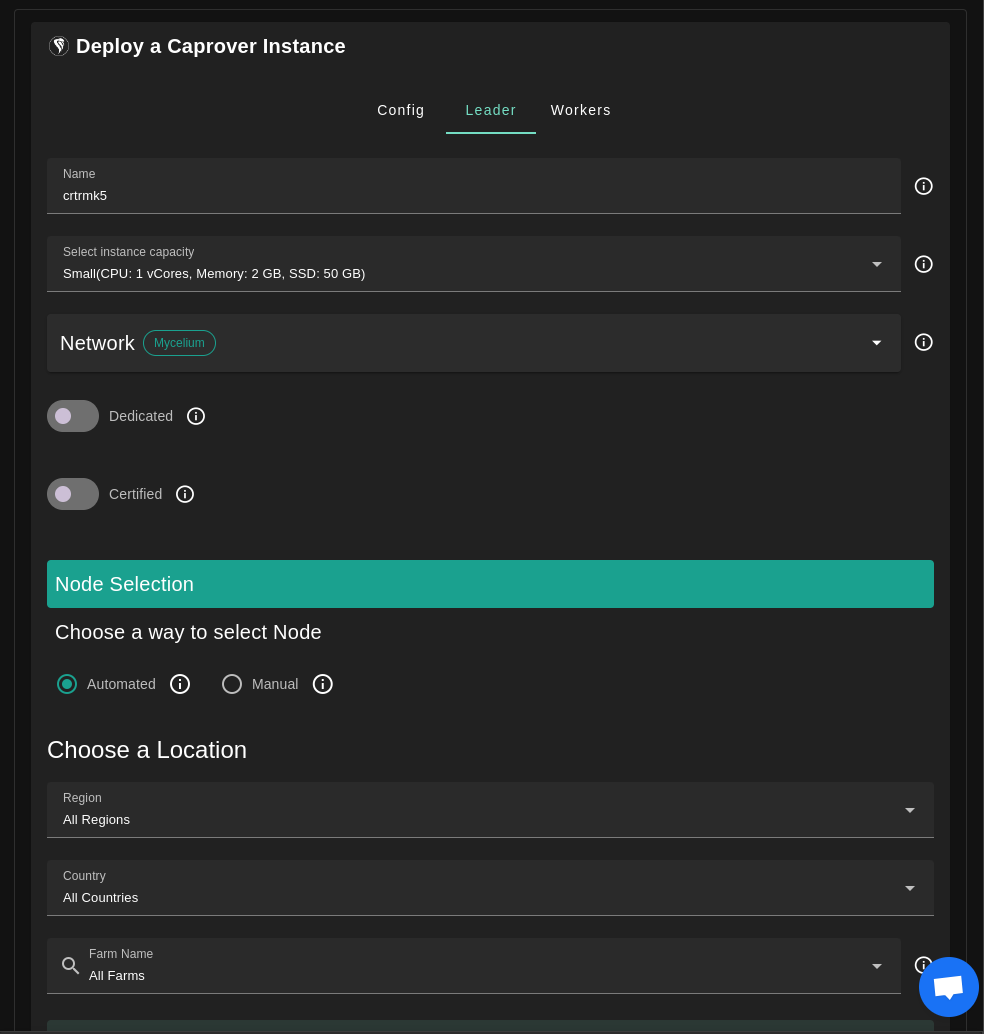Enable the Certified toggle switch

tap(73, 494)
